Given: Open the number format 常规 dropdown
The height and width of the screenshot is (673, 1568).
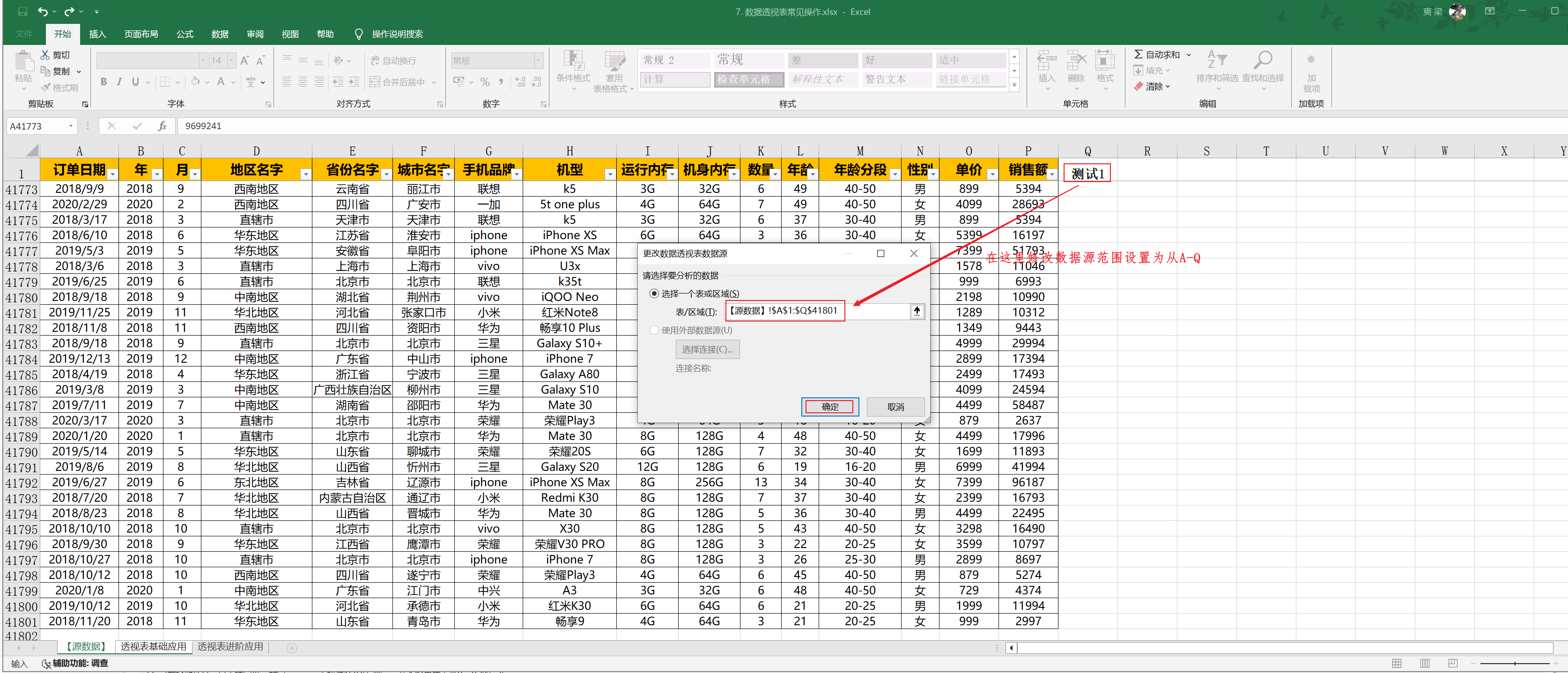Looking at the screenshot, I should (538, 60).
